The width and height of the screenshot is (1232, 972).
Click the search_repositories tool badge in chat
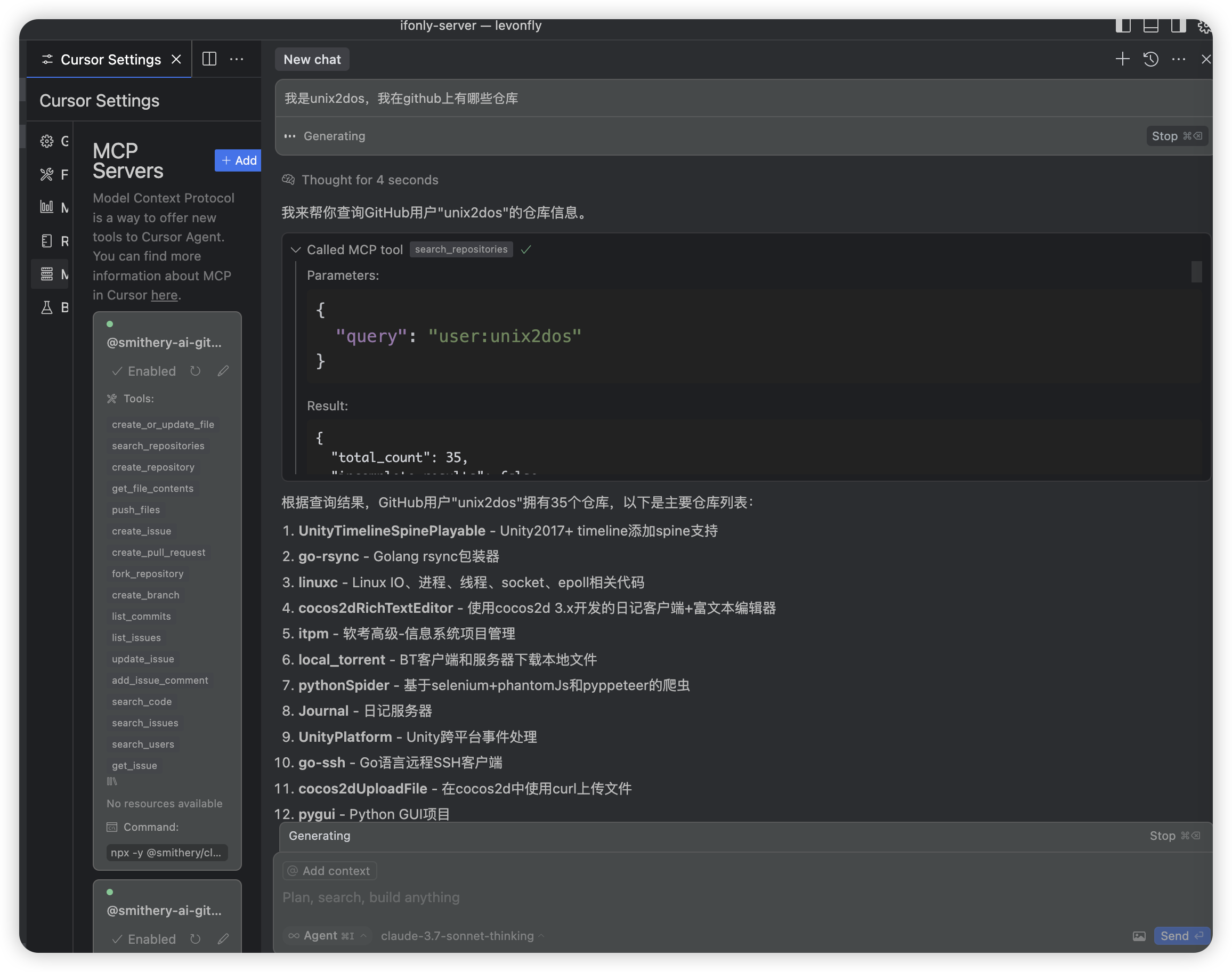click(x=461, y=249)
